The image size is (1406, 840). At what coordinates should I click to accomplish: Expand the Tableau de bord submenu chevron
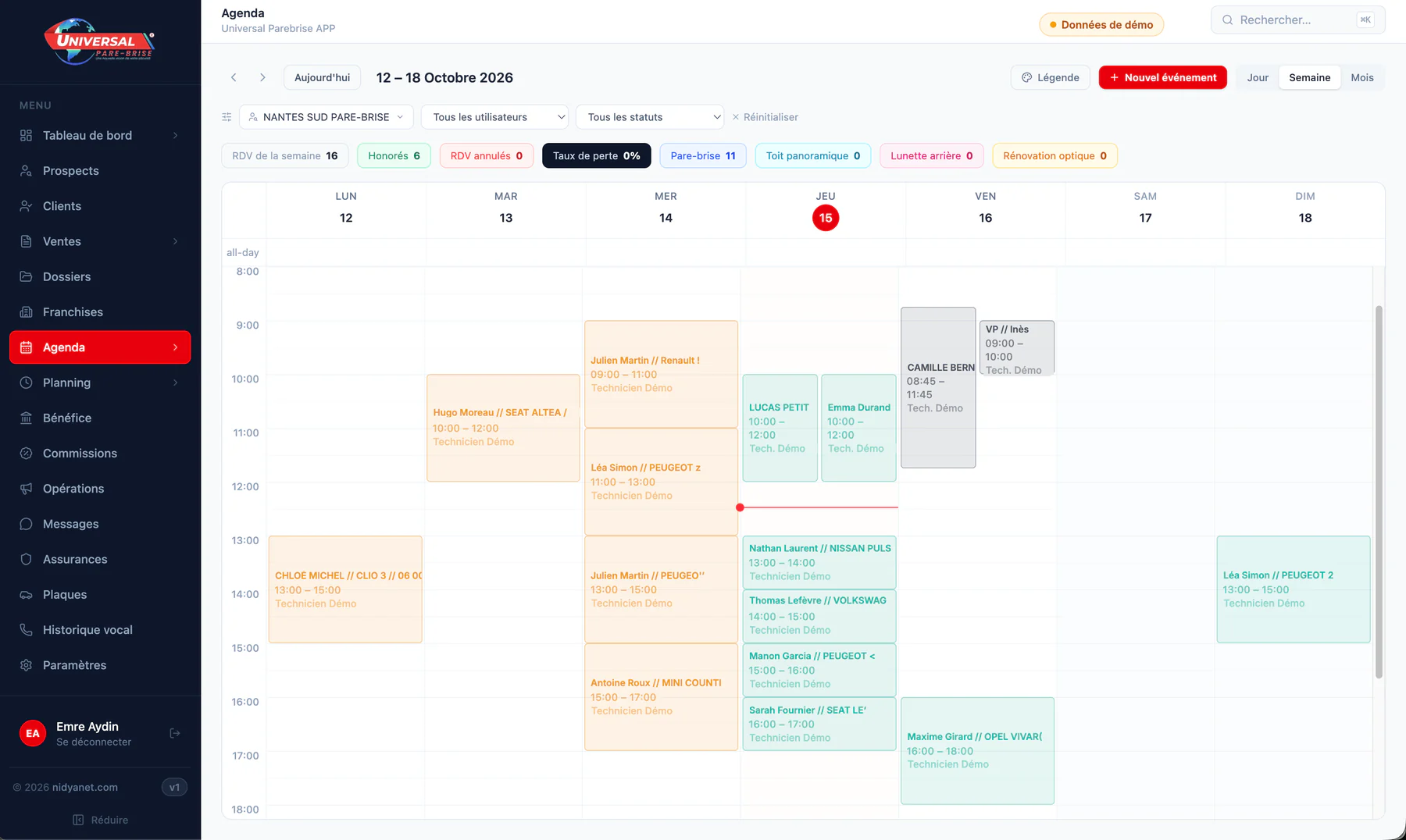coord(175,136)
